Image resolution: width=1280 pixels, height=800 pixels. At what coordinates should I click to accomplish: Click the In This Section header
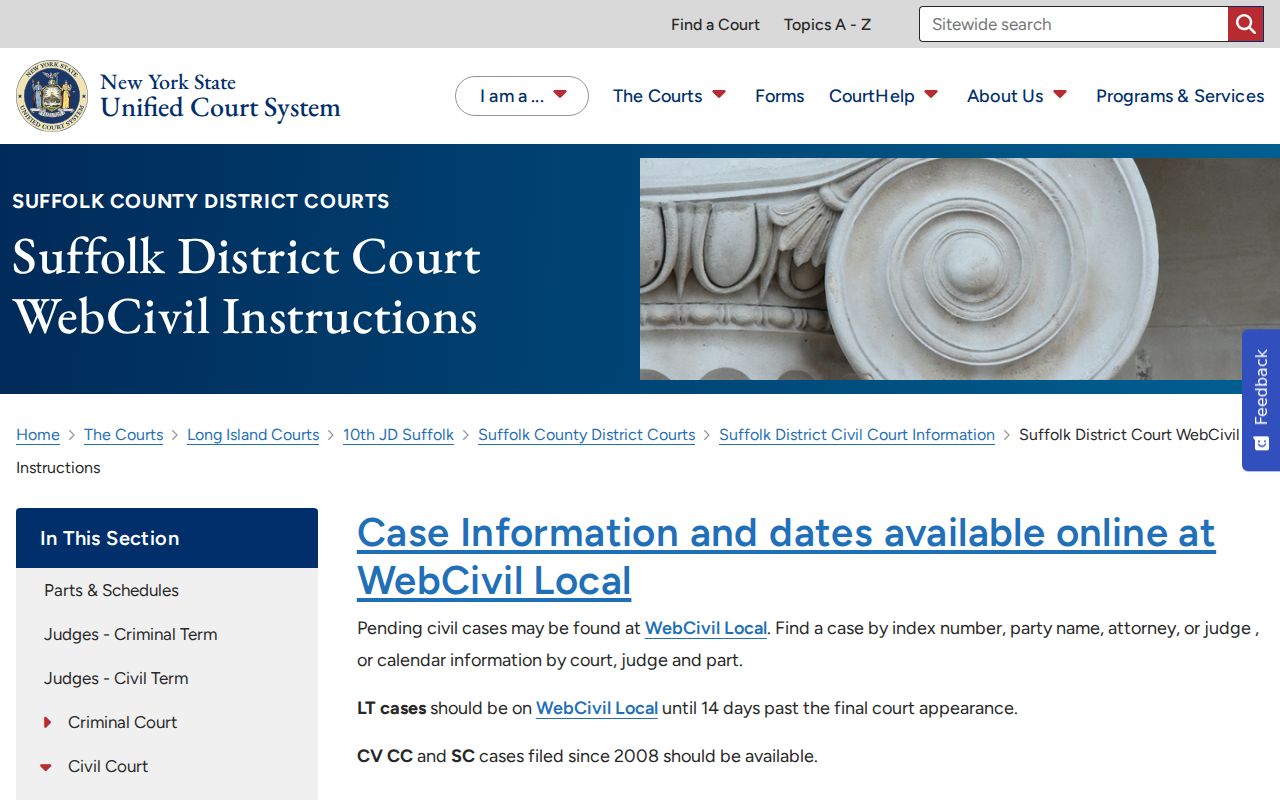[x=167, y=538]
